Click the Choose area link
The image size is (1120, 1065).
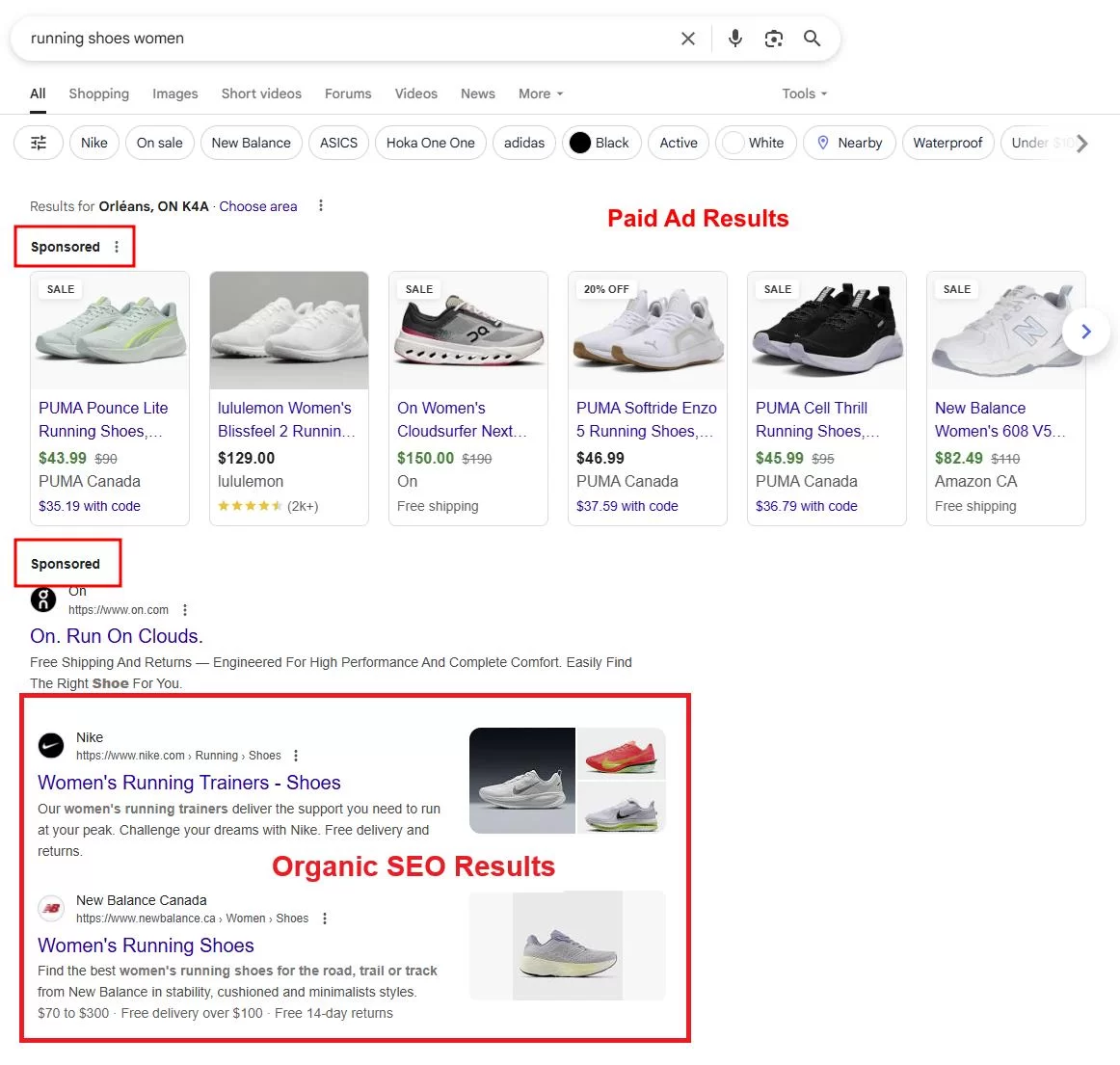pos(257,205)
